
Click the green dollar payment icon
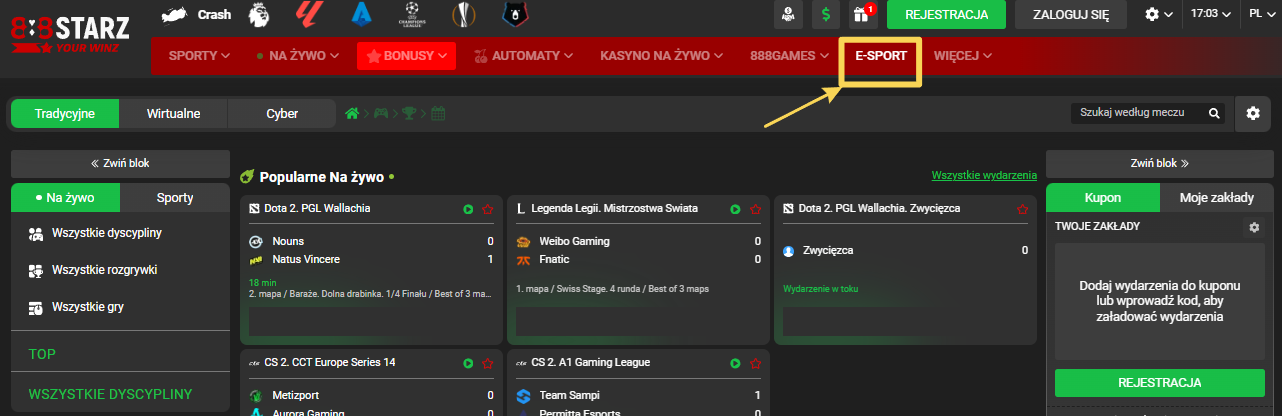(825, 14)
